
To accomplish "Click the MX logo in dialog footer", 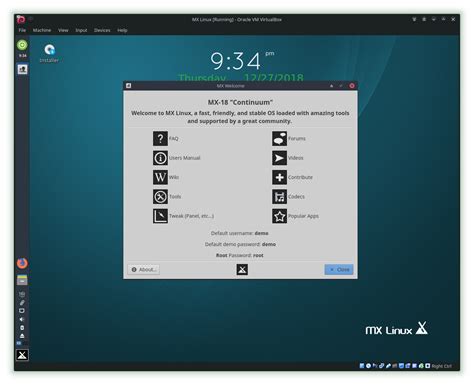I will pos(242,269).
